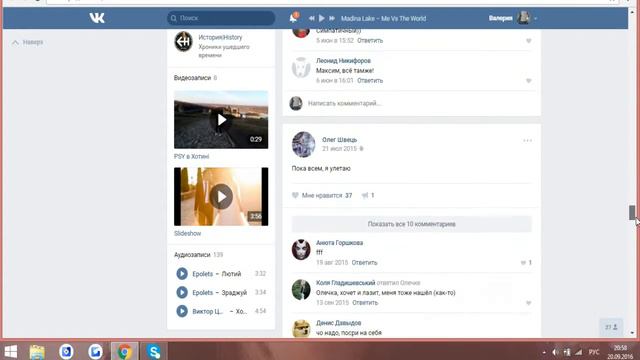
Task: Open Коля Гладишевський's profile name
Action: 345,282
